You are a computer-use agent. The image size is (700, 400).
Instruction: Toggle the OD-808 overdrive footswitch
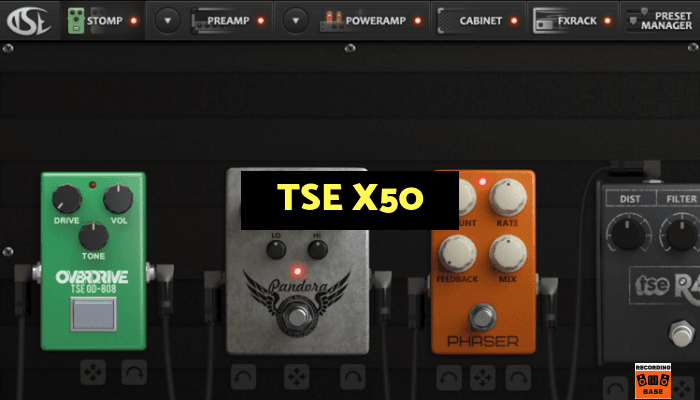coord(93,314)
